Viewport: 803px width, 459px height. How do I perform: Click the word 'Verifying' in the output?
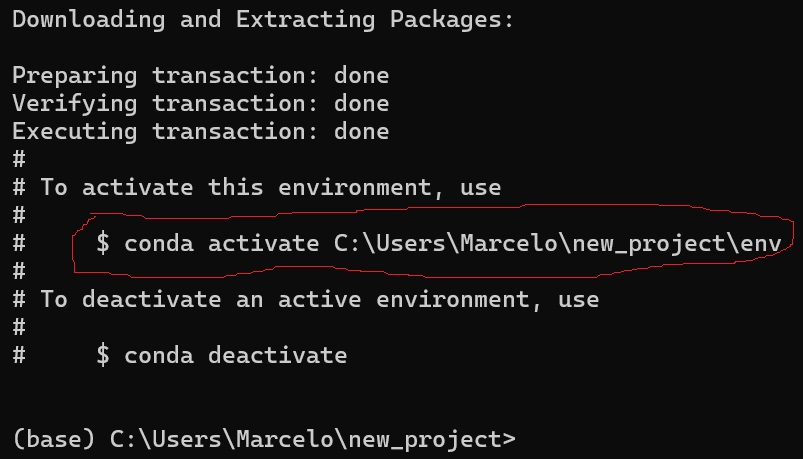[75, 105]
